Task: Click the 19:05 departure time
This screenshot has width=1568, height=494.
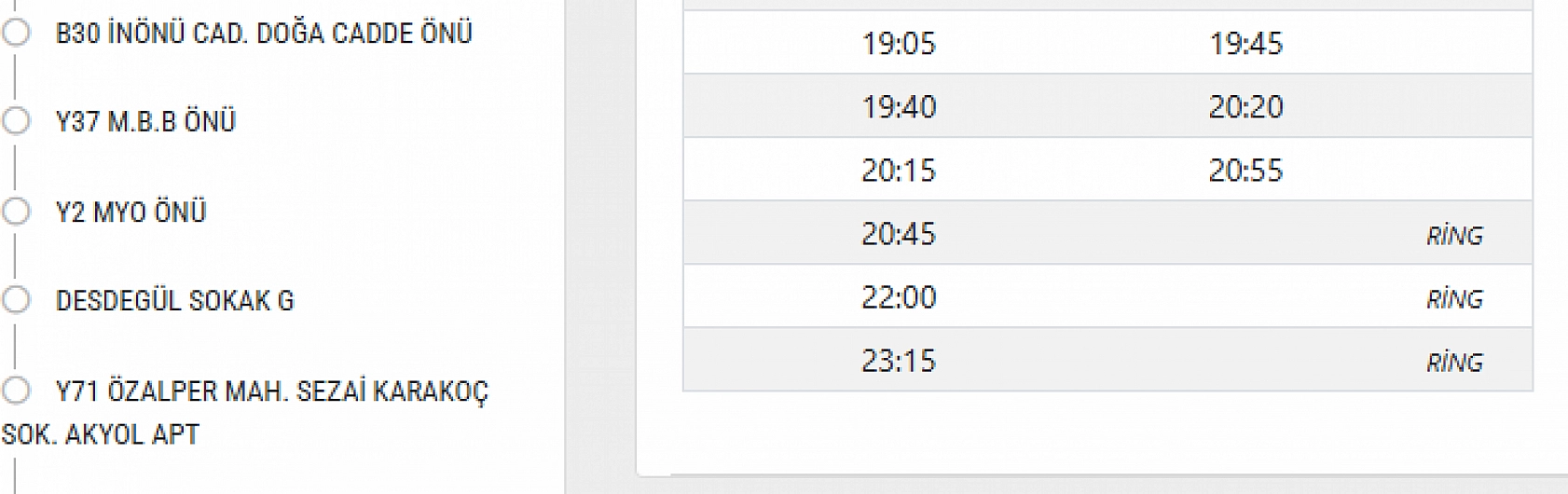Action: [x=898, y=43]
